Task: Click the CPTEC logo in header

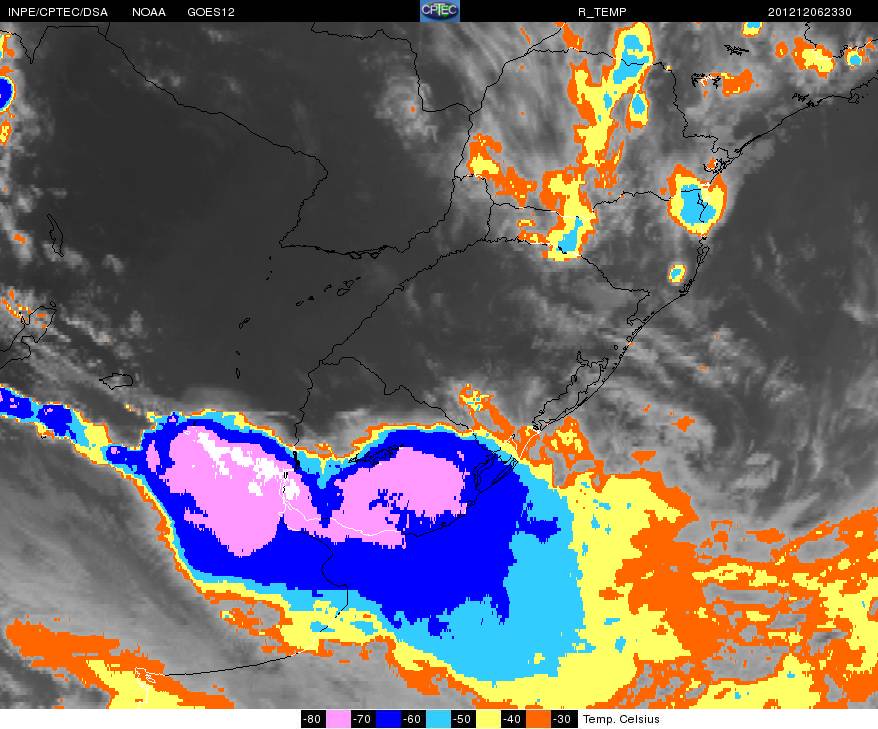Action: point(440,11)
